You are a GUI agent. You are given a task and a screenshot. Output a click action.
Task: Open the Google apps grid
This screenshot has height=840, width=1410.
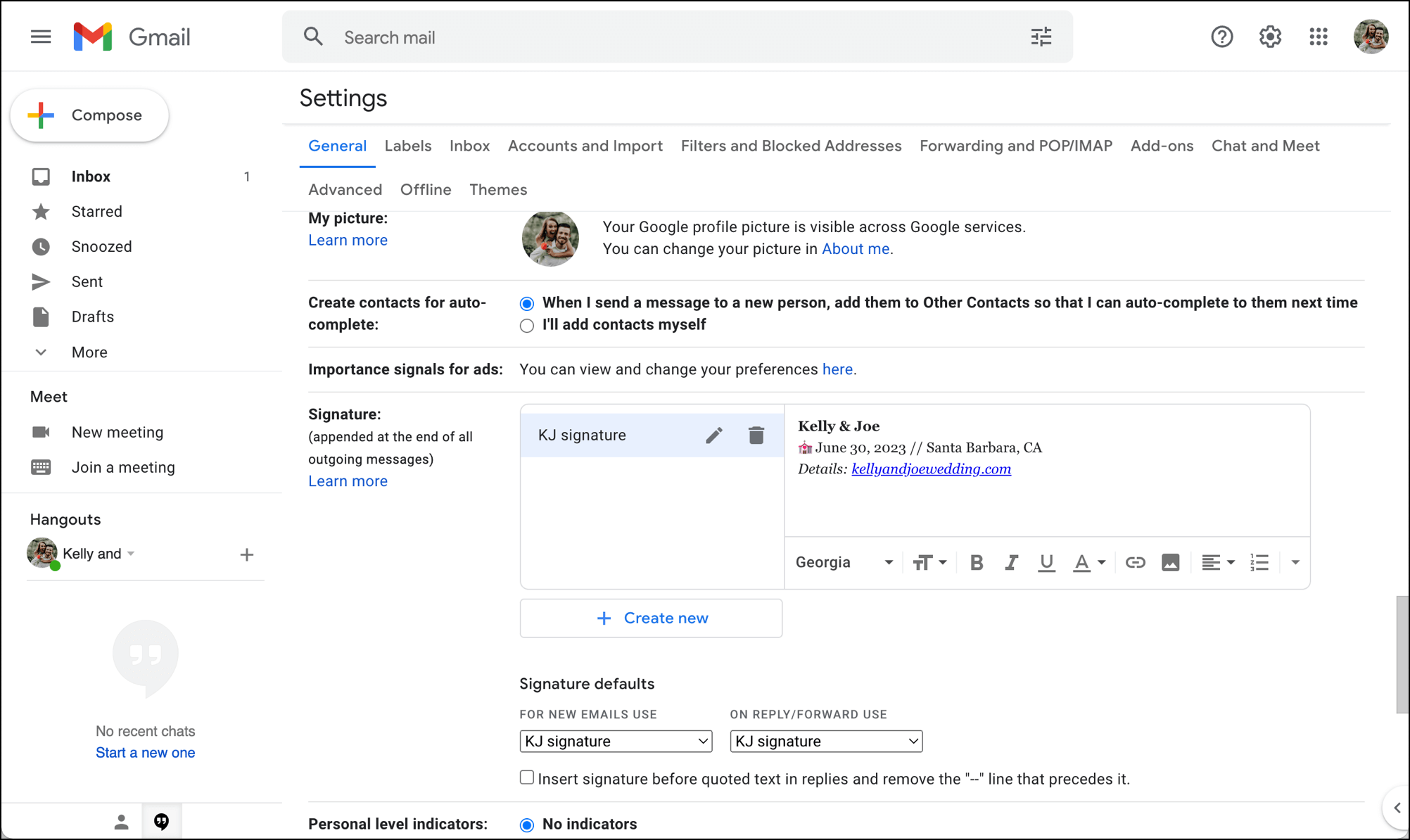(x=1319, y=37)
